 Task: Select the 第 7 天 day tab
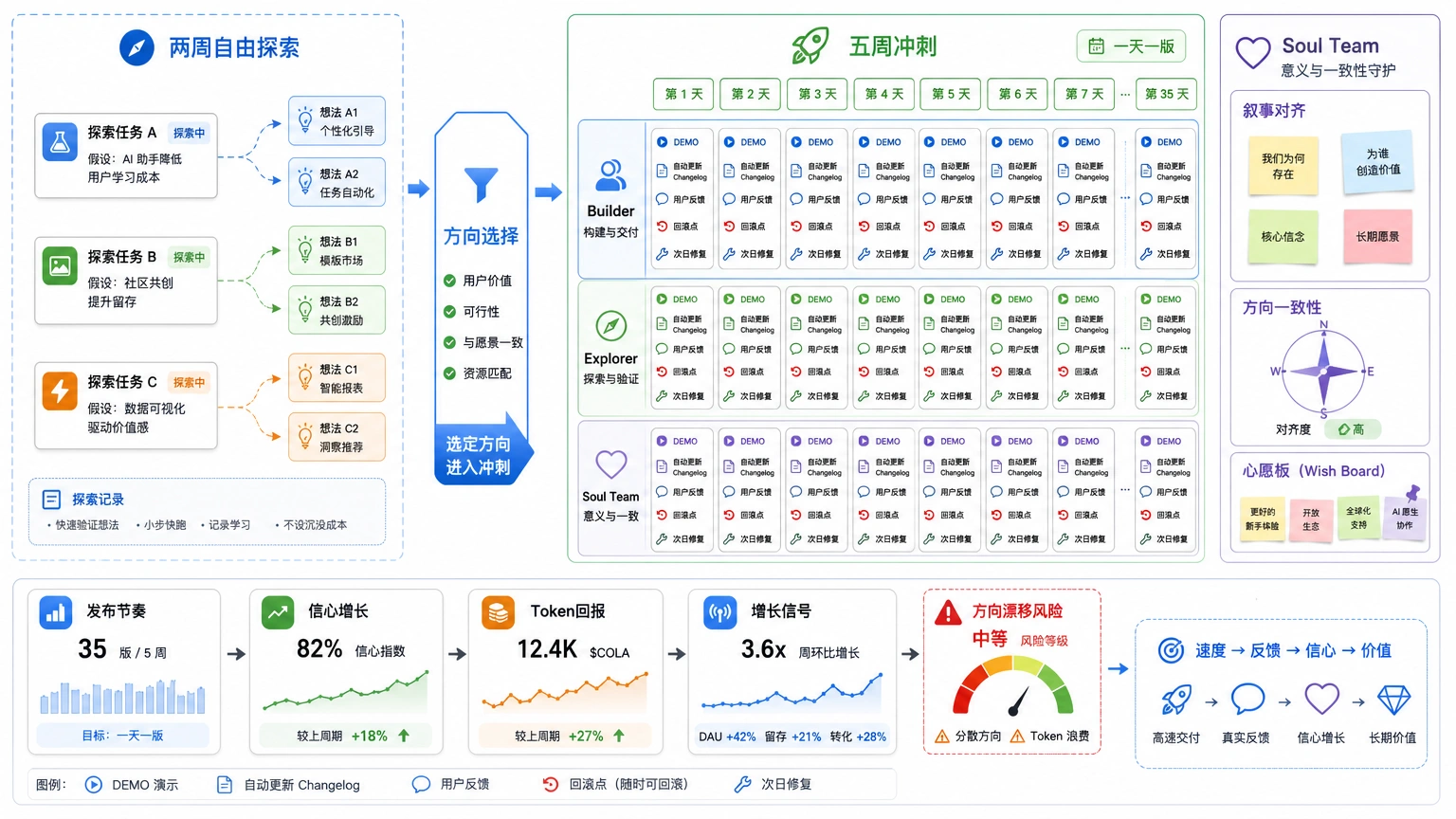(1084, 94)
